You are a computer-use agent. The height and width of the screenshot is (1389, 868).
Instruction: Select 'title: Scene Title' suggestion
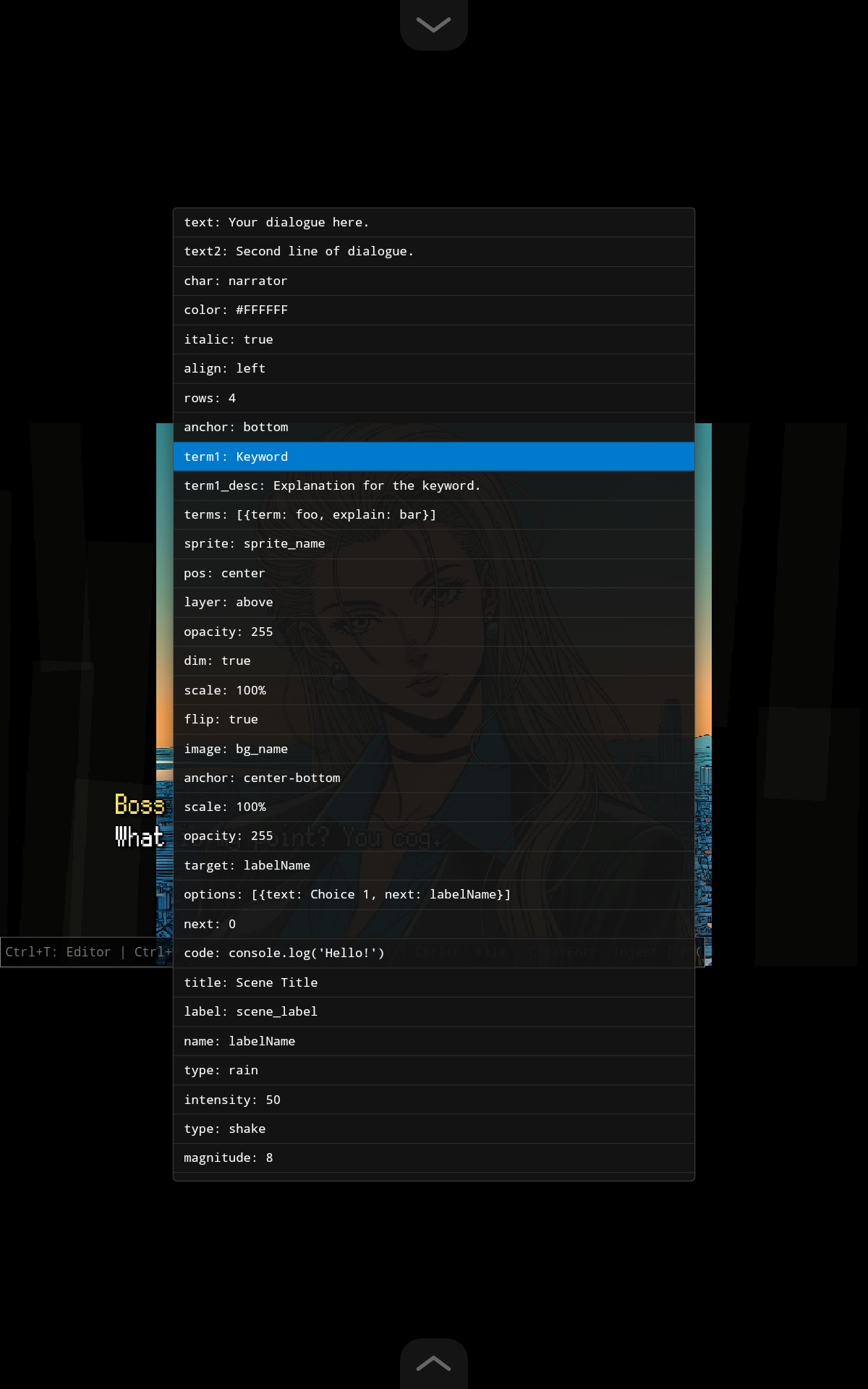tap(434, 982)
